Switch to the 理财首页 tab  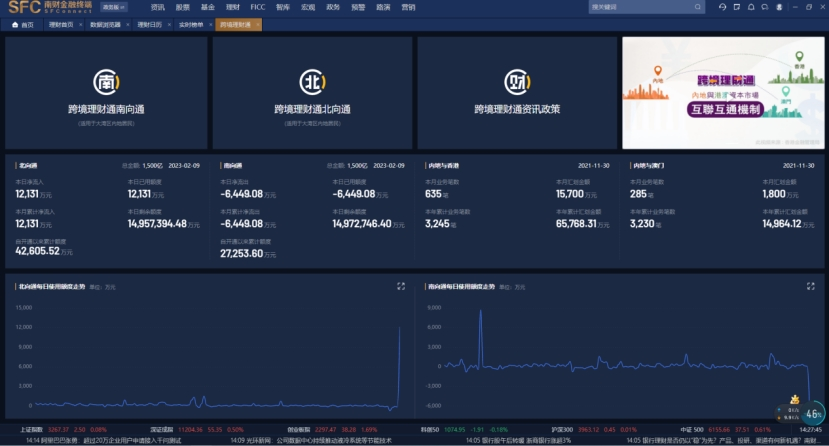pos(61,25)
